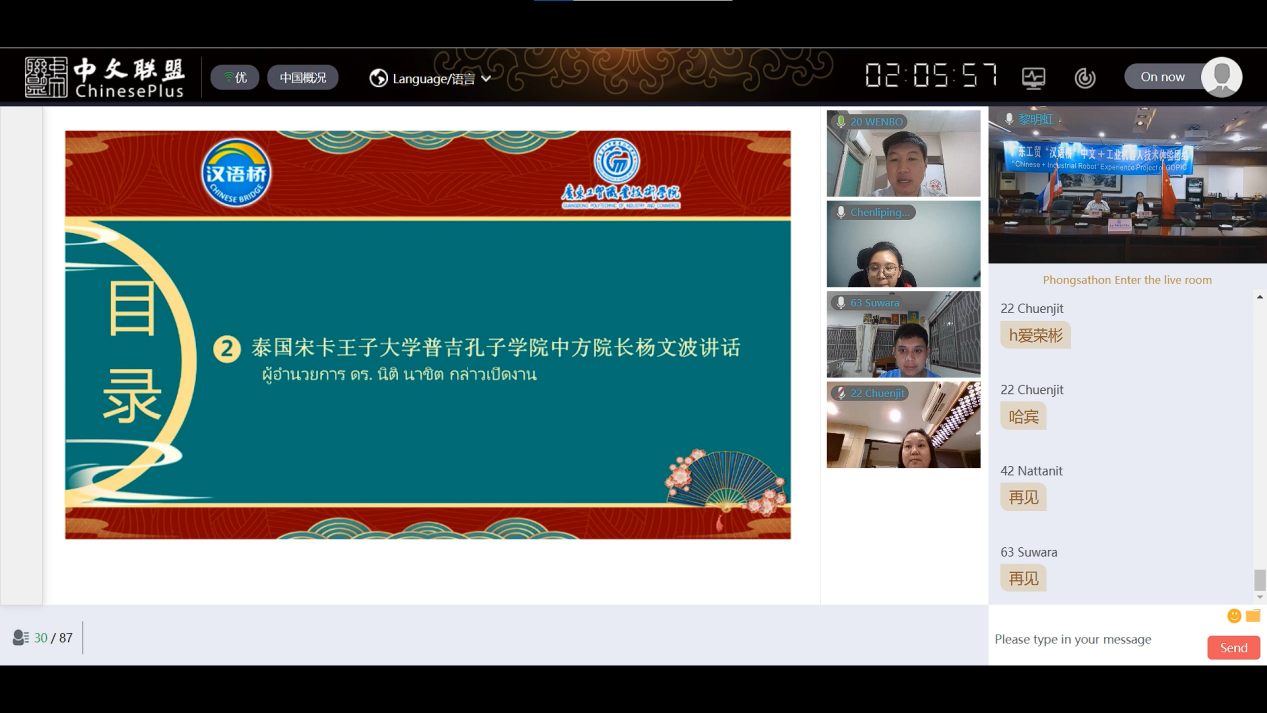Open the Language/语言 dropdown
This screenshot has width=1267, height=713.
(x=431, y=78)
